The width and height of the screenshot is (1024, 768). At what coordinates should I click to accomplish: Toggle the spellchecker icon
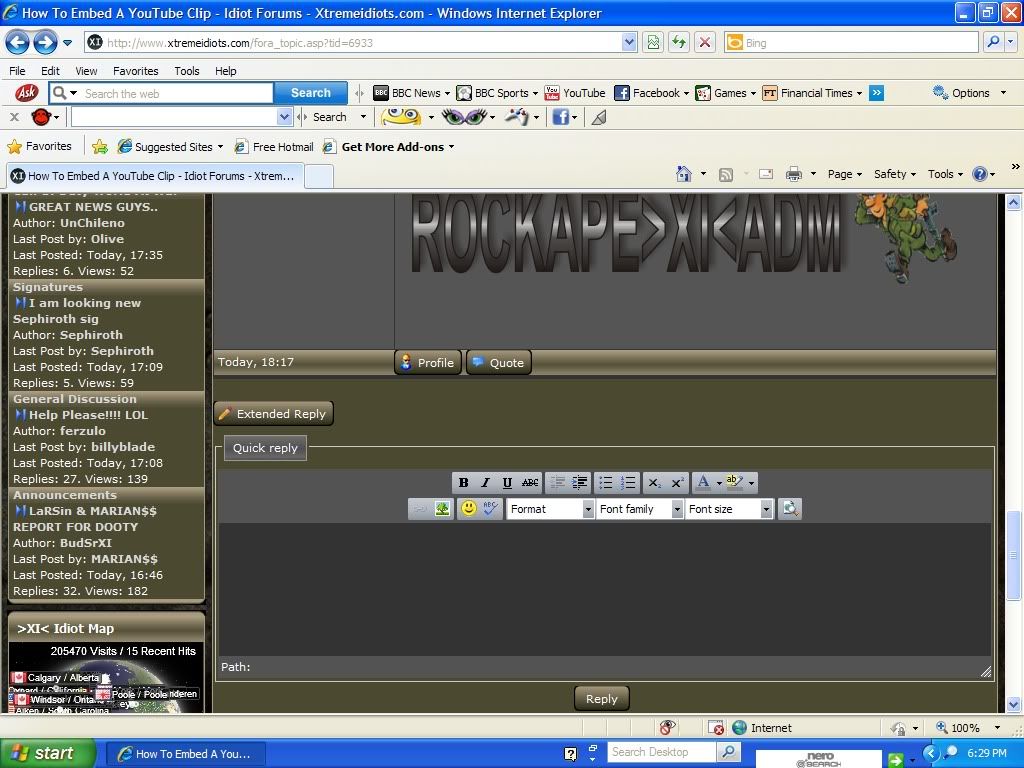click(490, 509)
